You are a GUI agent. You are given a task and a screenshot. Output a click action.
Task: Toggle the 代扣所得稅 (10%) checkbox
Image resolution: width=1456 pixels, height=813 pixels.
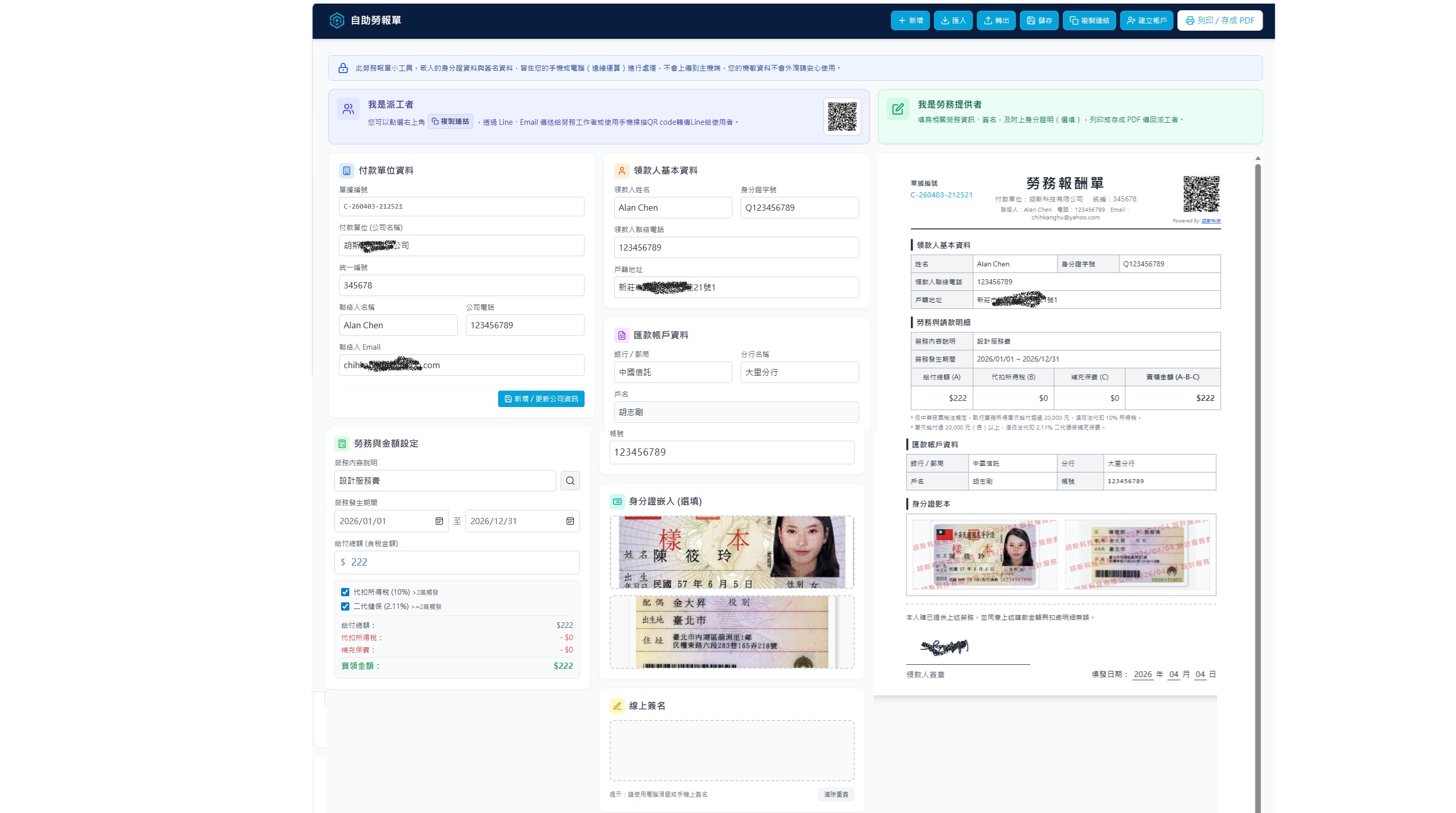[345, 592]
